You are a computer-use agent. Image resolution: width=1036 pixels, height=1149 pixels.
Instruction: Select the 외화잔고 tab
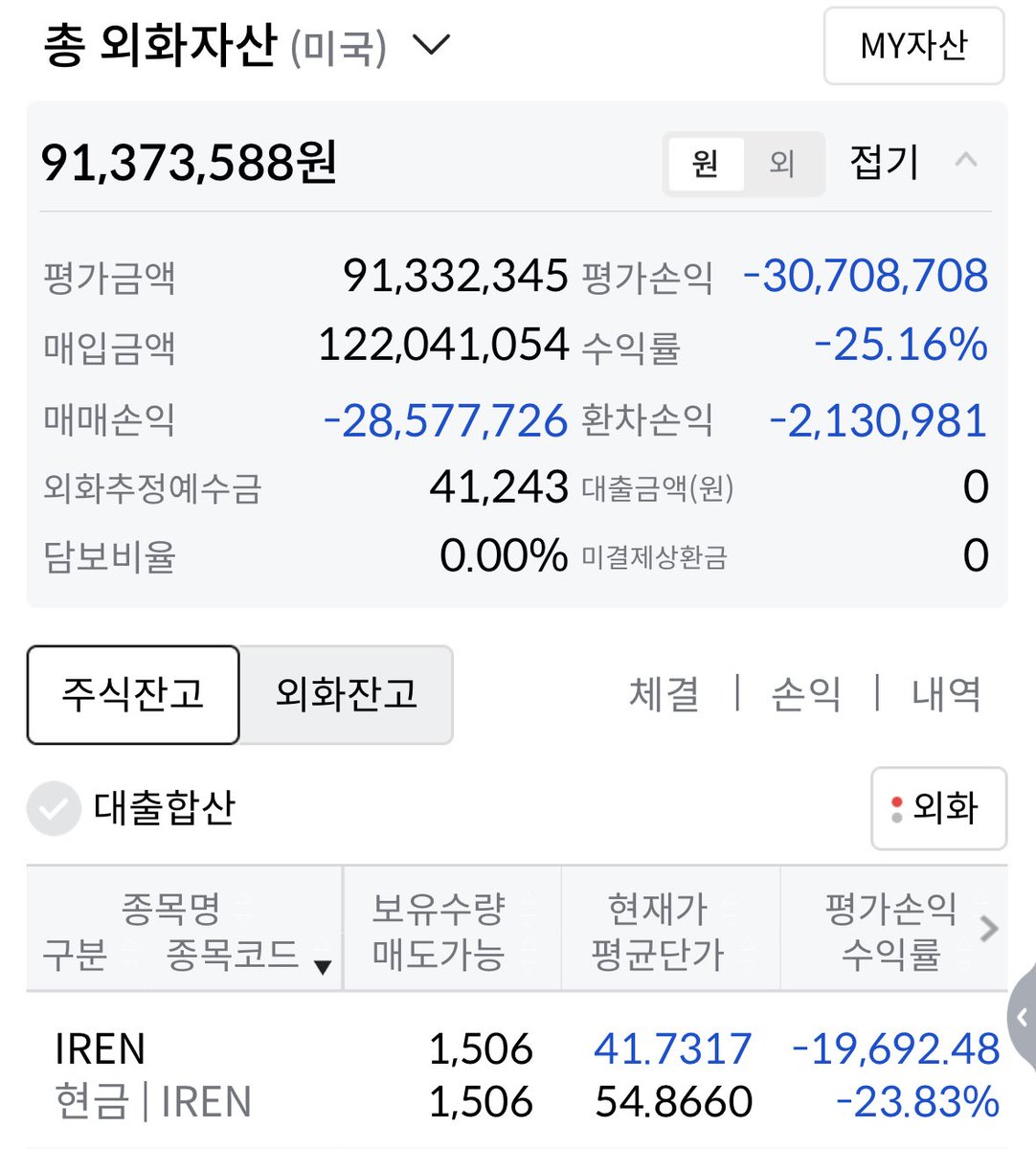[x=346, y=694]
